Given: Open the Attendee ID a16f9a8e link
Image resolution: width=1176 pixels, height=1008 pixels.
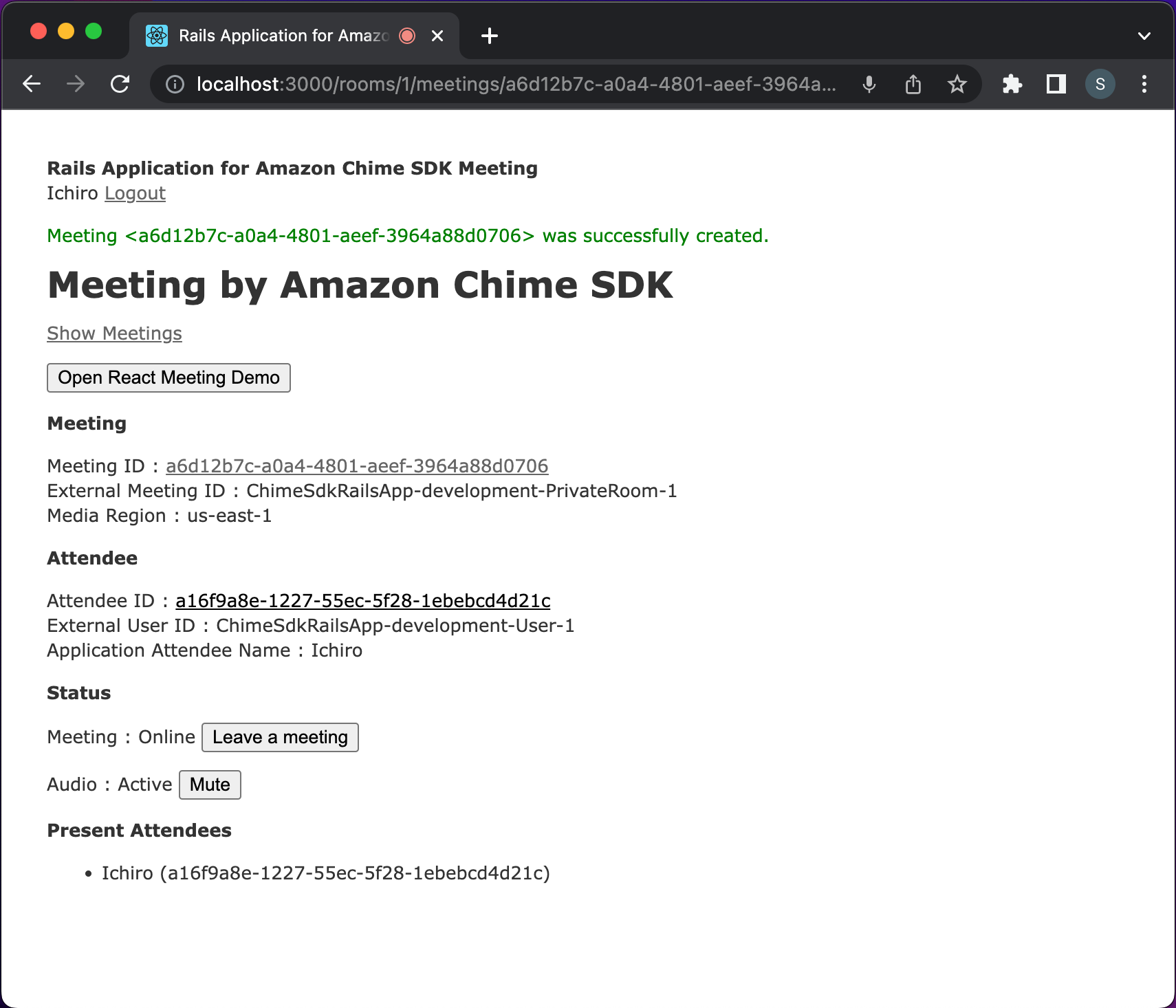Looking at the screenshot, I should 363,601.
